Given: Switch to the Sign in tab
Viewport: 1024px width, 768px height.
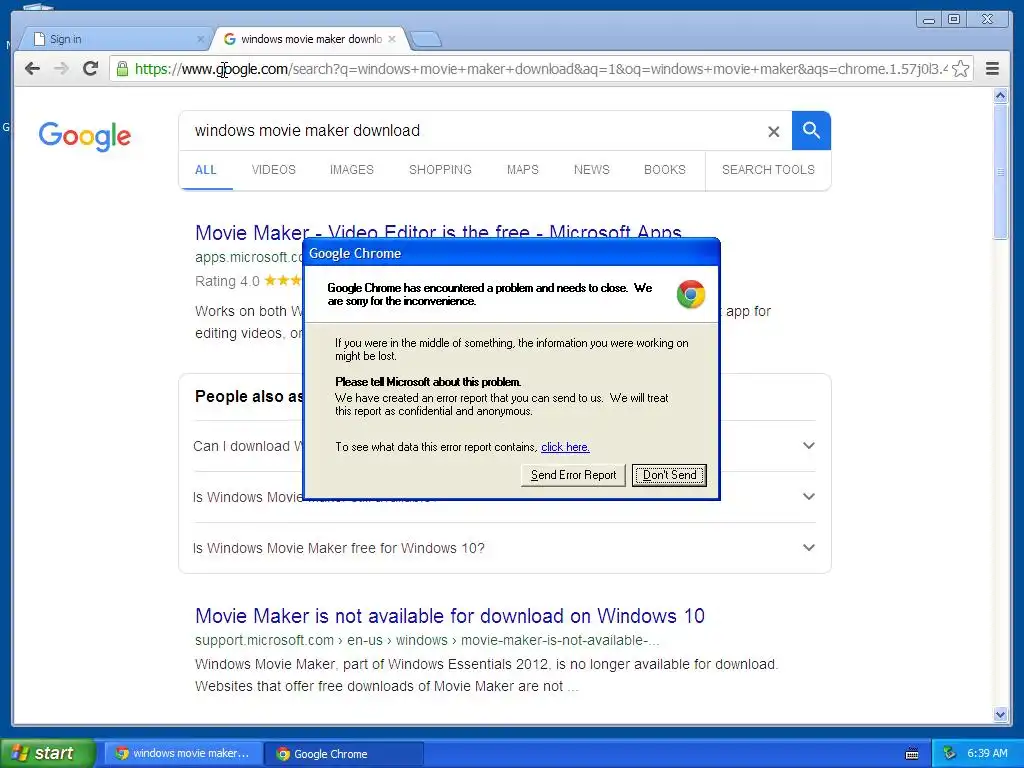Looking at the screenshot, I should [115, 39].
